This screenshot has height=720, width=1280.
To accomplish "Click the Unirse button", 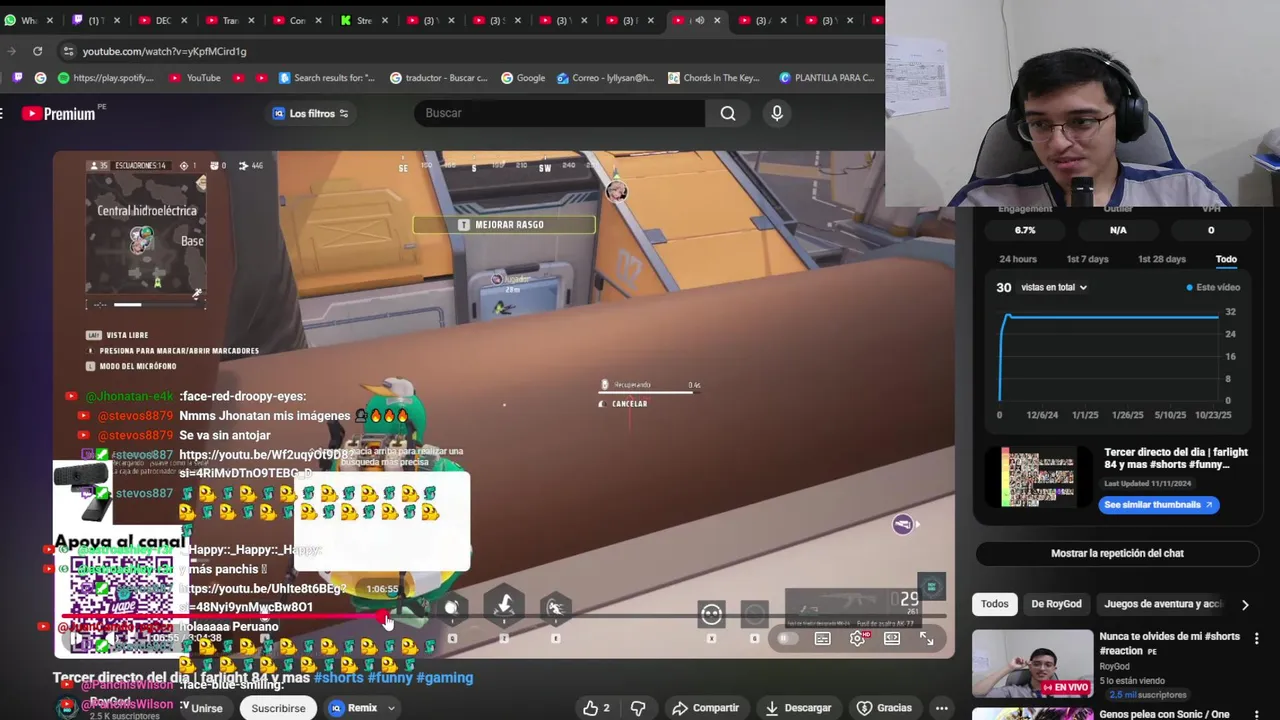I will click(205, 708).
